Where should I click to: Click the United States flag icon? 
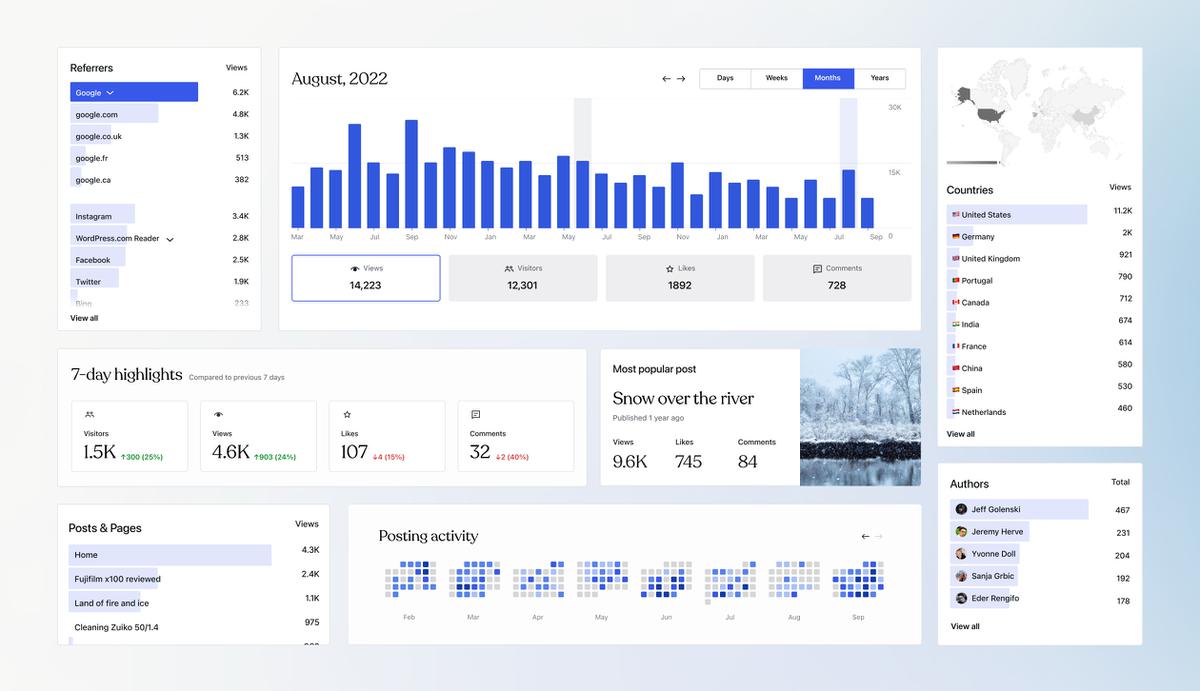click(956, 215)
